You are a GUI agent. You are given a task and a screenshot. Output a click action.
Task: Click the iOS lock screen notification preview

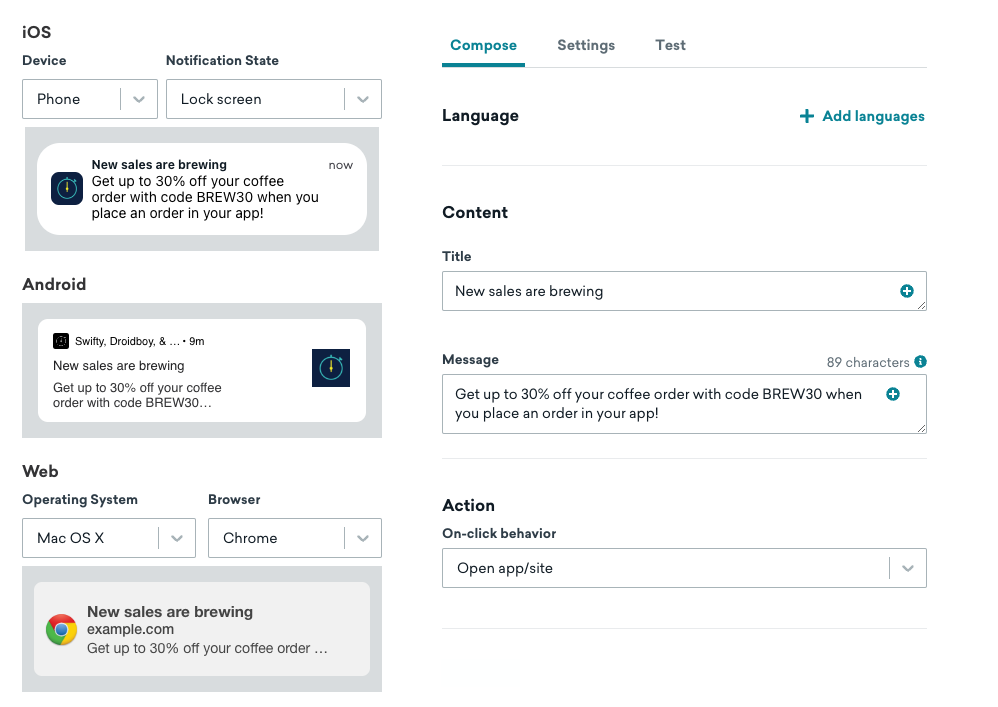[200, 189]
